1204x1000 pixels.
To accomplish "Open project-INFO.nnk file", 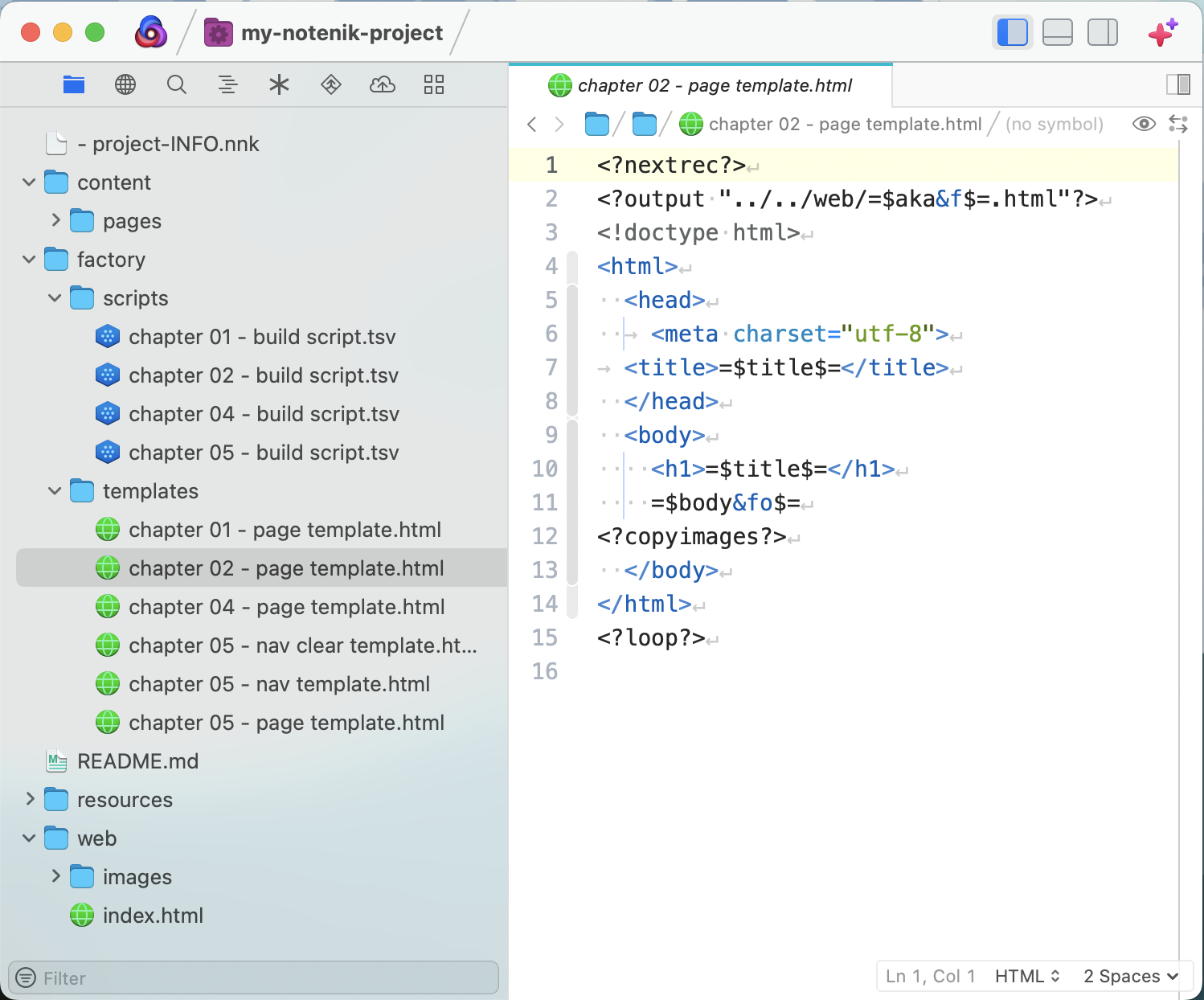I will 168,144.
